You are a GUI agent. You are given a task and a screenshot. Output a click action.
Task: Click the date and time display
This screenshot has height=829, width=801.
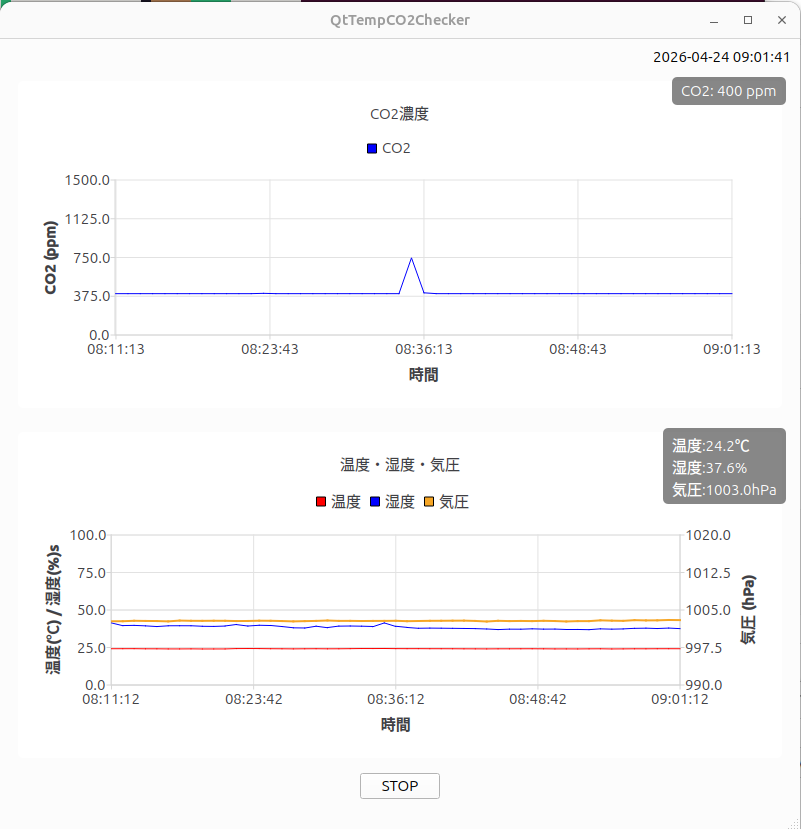point(721,57)
